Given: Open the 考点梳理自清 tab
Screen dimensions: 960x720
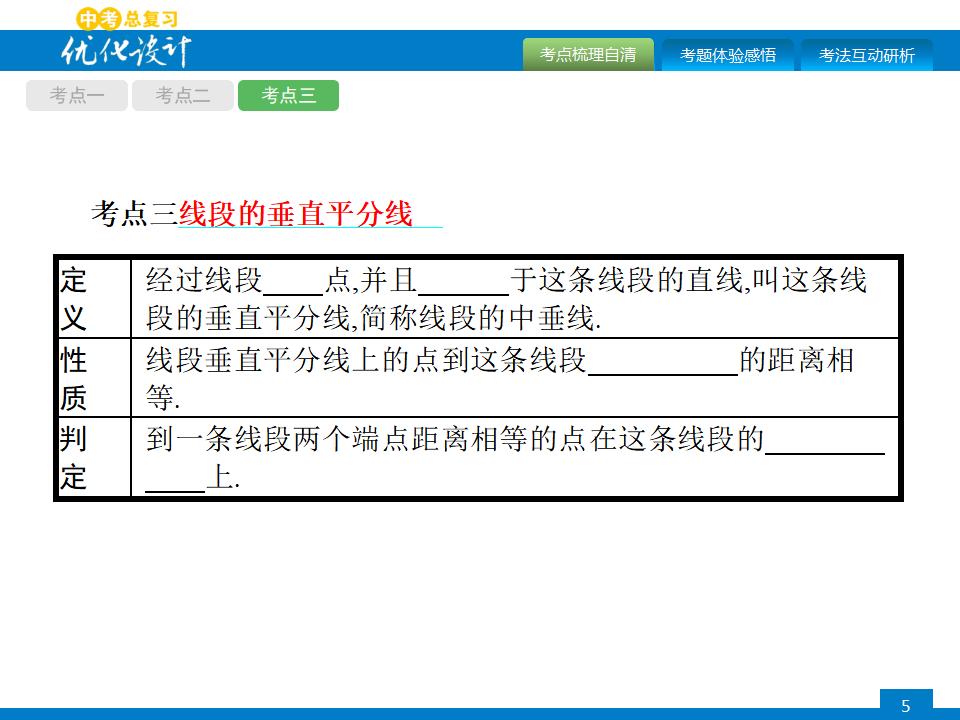Looking at the screenshot, I should 588,54.
